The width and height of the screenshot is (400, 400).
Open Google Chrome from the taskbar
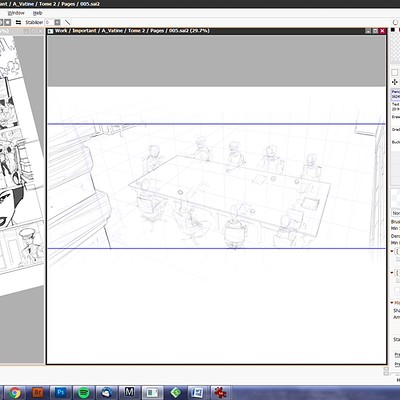[x=15, y=393]
